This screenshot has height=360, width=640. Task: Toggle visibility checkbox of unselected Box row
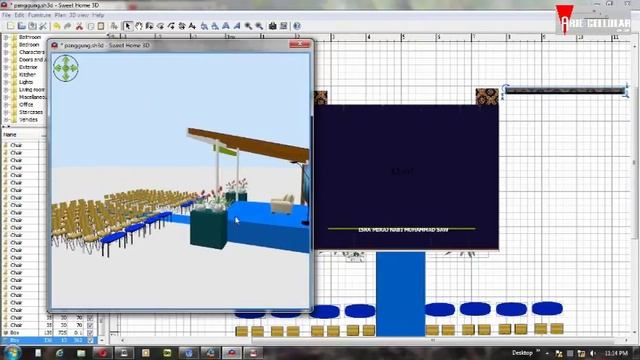tap(90, 333)
